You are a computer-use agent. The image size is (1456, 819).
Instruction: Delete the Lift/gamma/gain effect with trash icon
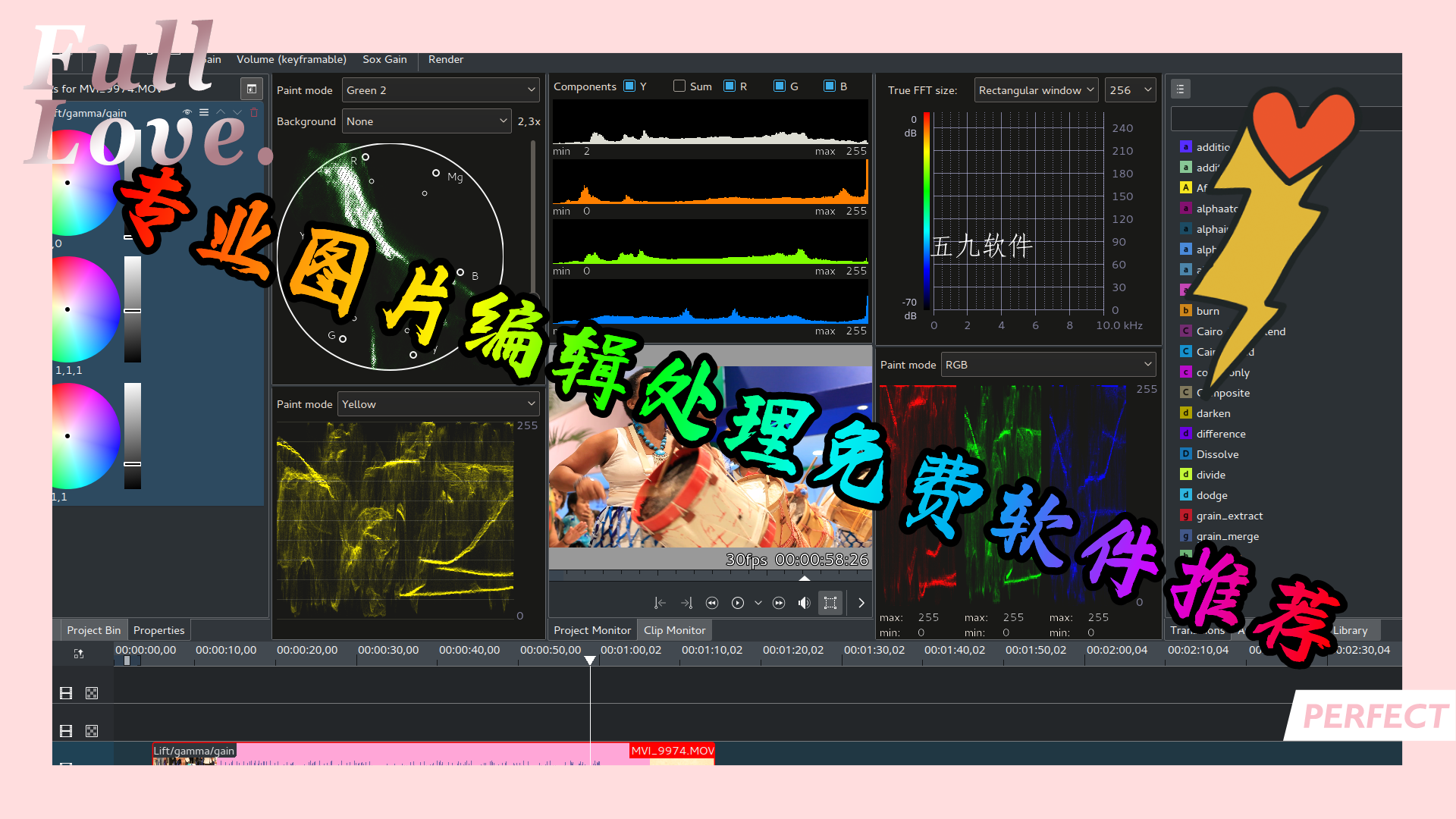click(x=254, y=112)
